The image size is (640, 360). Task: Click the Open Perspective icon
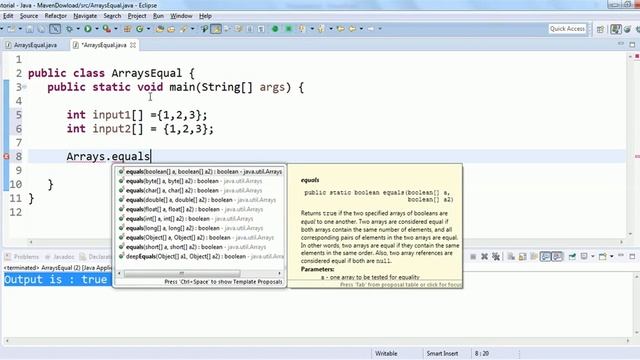coord(600,29)
